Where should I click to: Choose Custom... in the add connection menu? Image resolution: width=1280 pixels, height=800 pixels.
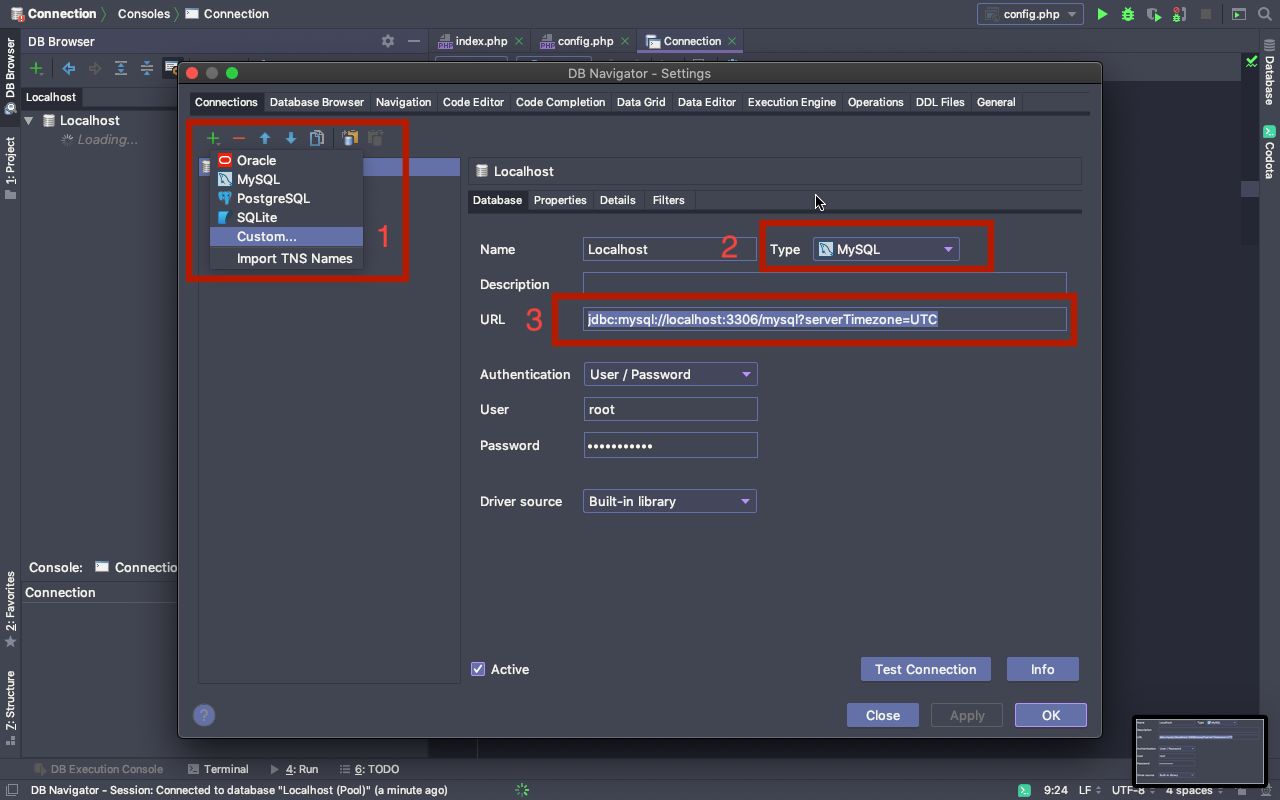tap(286, 237)
